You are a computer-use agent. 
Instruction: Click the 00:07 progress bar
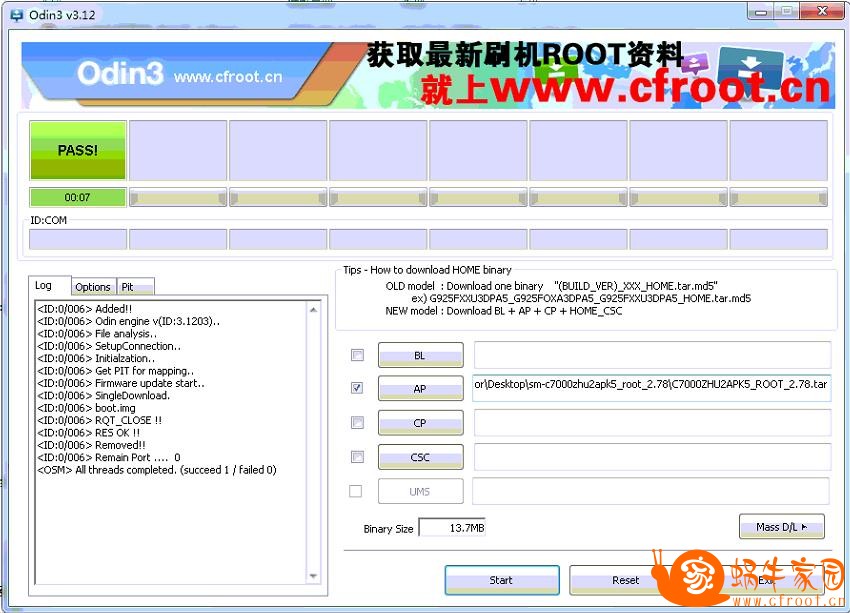point(78,197)
